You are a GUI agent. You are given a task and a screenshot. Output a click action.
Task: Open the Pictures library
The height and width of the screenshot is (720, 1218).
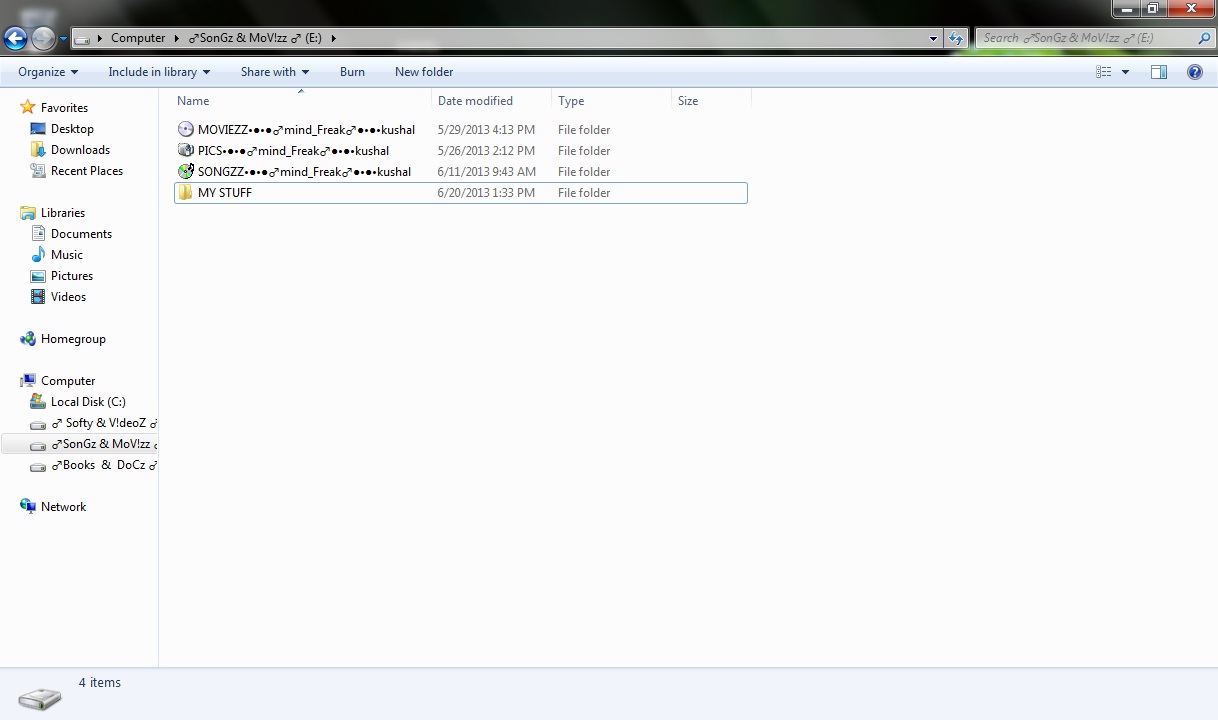pyautogui.click(x=72, y=276)
